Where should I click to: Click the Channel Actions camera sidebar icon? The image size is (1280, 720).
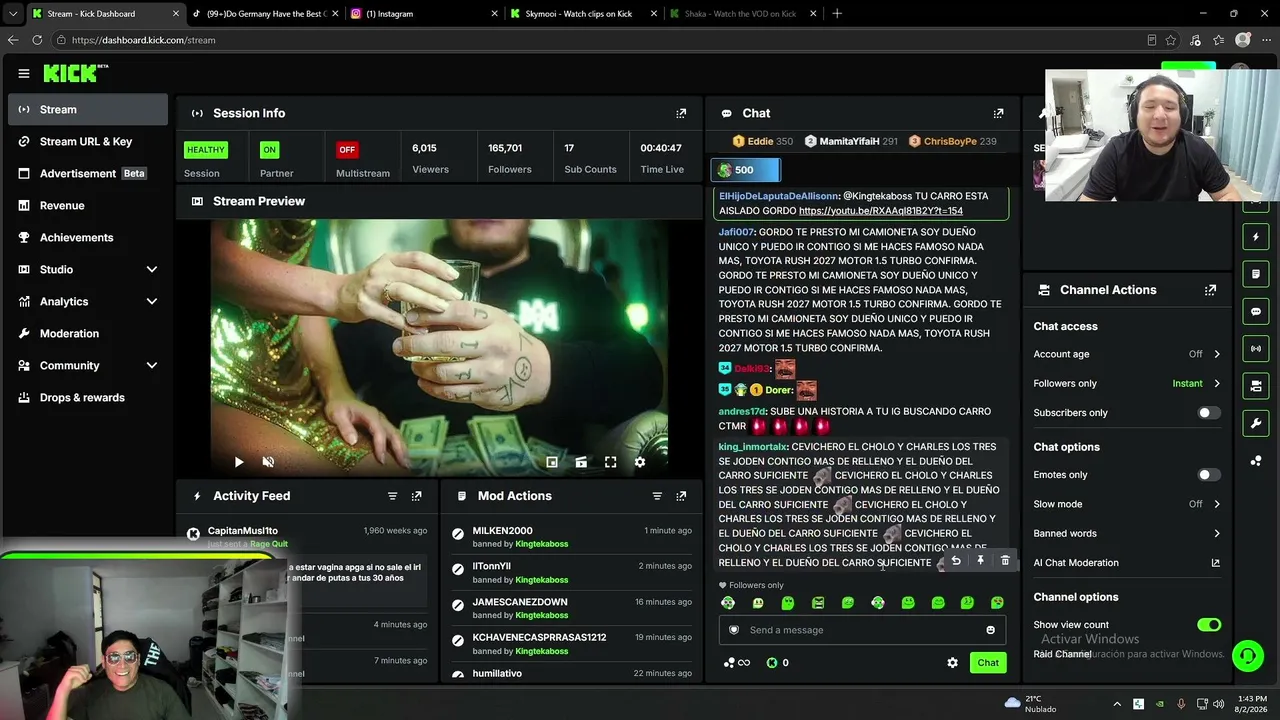click(x=1256, y=386)
